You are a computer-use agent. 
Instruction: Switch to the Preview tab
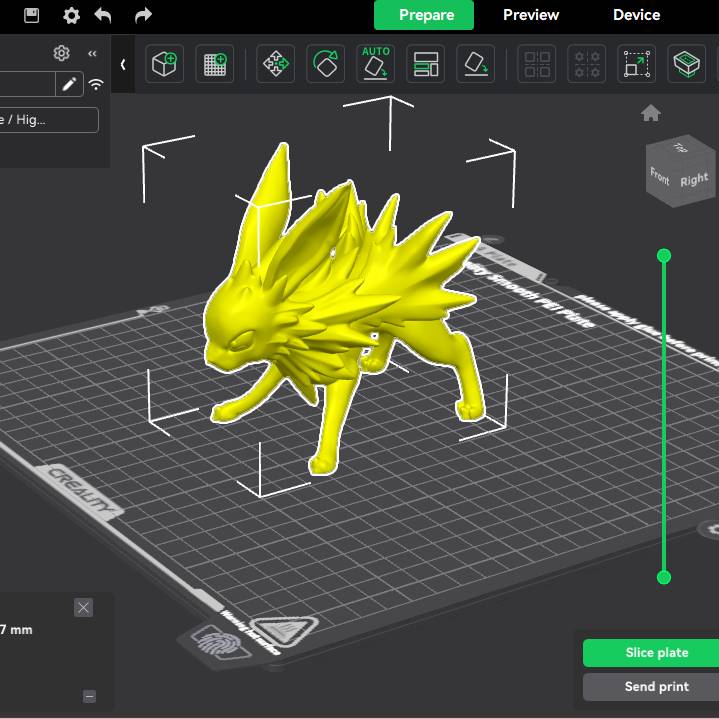531,15
